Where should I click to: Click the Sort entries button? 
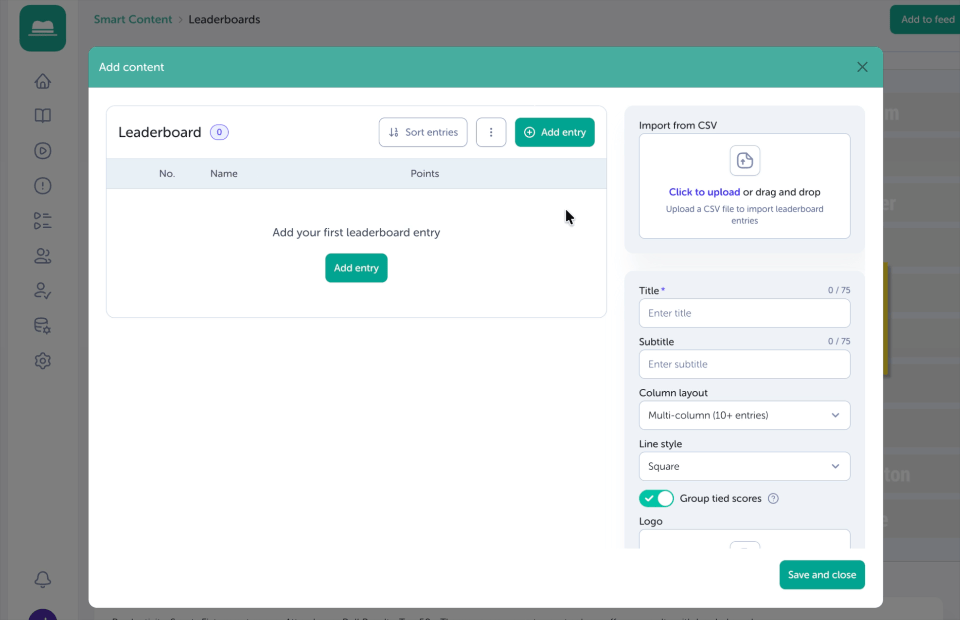(423, 132)
